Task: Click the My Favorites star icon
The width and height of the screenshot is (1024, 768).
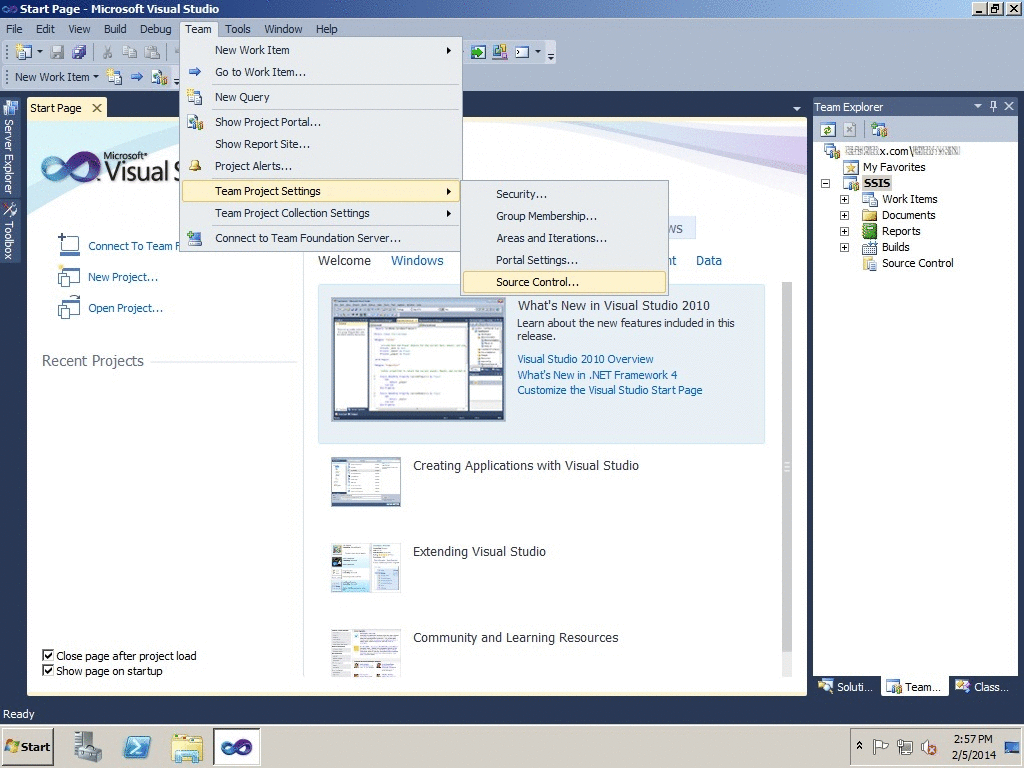Action: 850,167
